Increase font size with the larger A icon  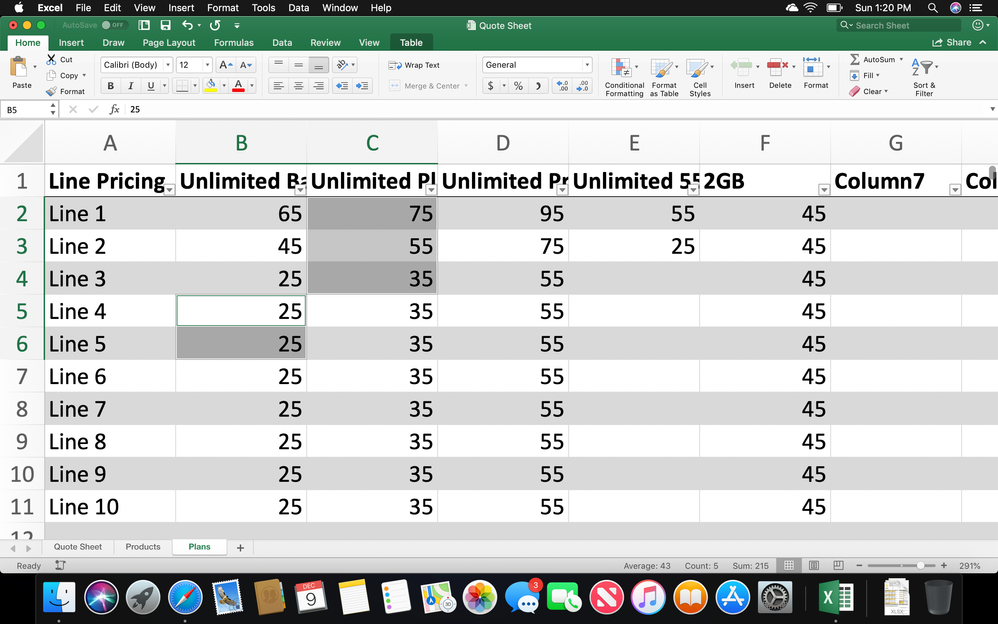225,65
